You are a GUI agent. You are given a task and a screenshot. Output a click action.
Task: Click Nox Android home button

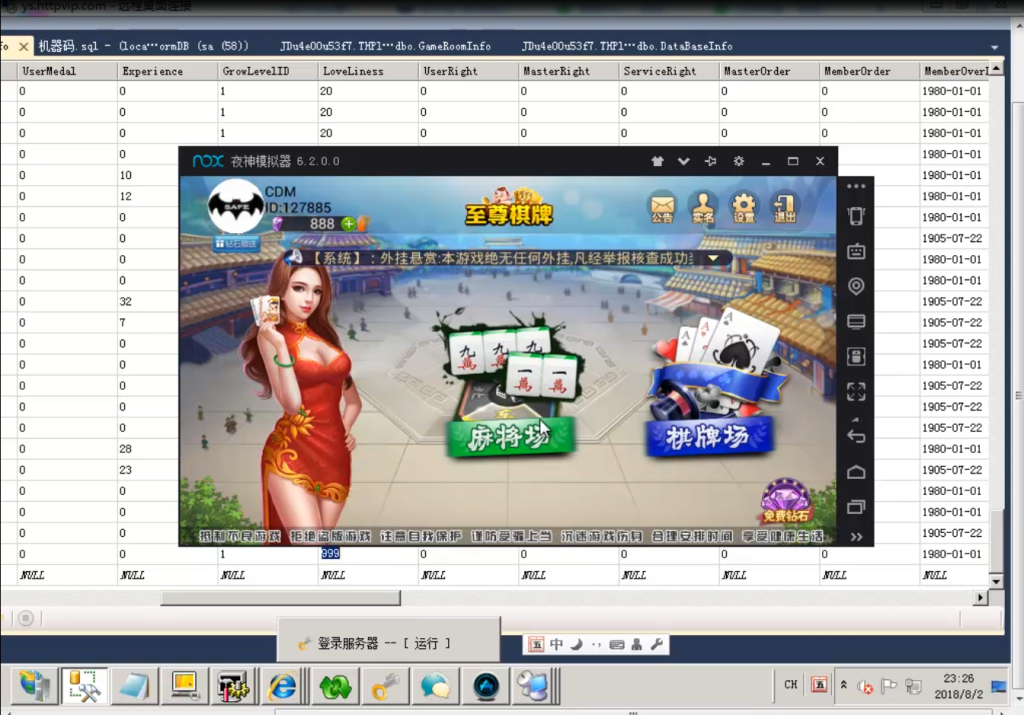pyautogui.click(x=856, y=472)
